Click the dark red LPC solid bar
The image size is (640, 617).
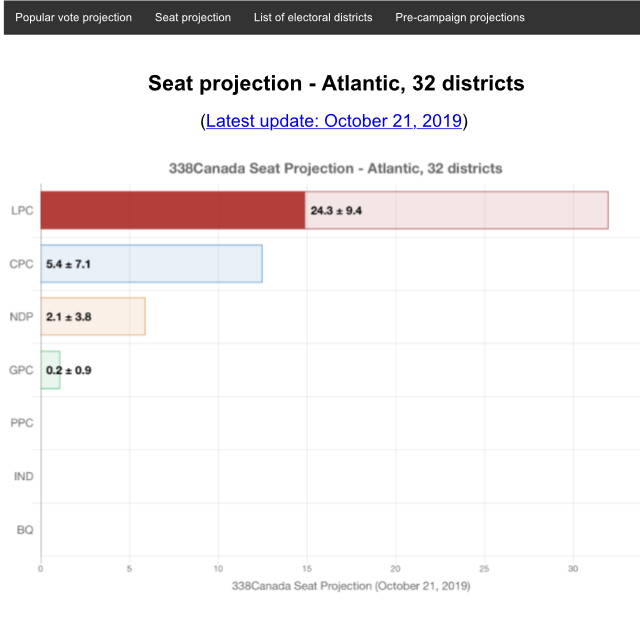[x=172, y=210]
